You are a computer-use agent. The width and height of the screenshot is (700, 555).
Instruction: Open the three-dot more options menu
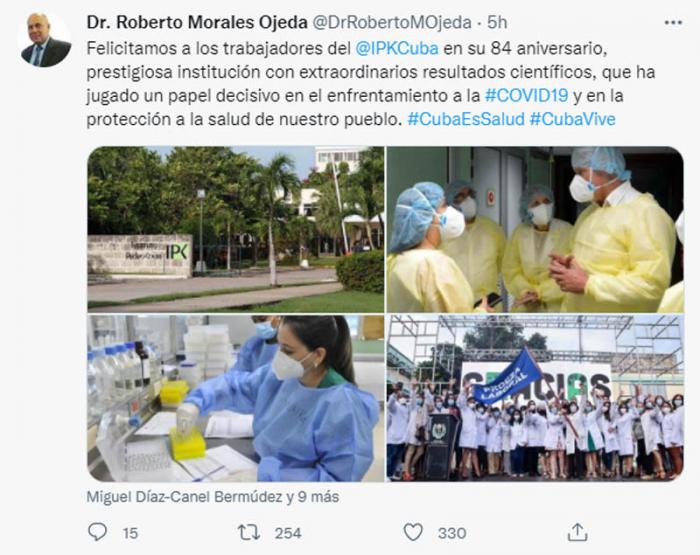point(673,23)
